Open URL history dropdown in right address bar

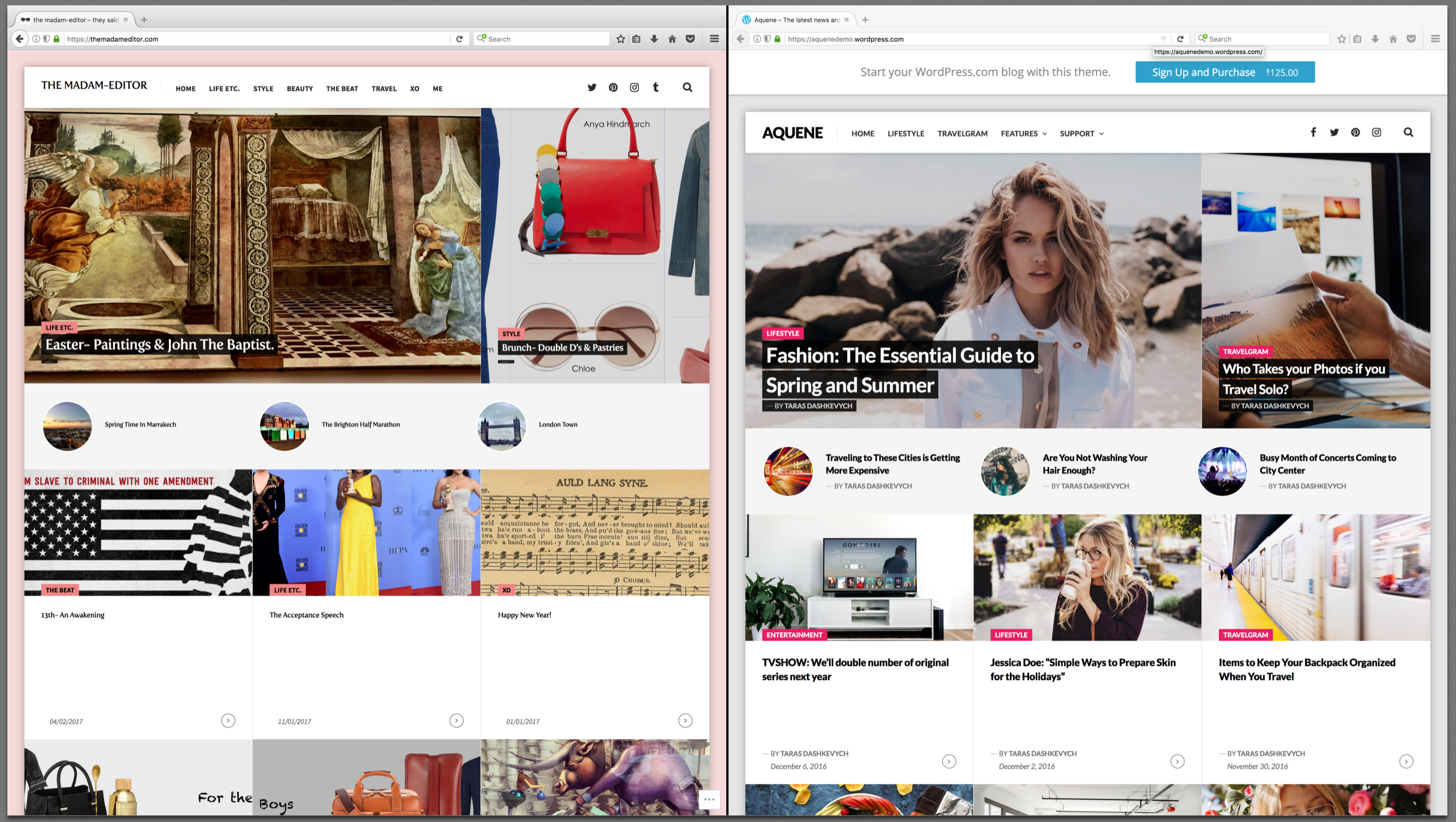(x=1163, y=39)
